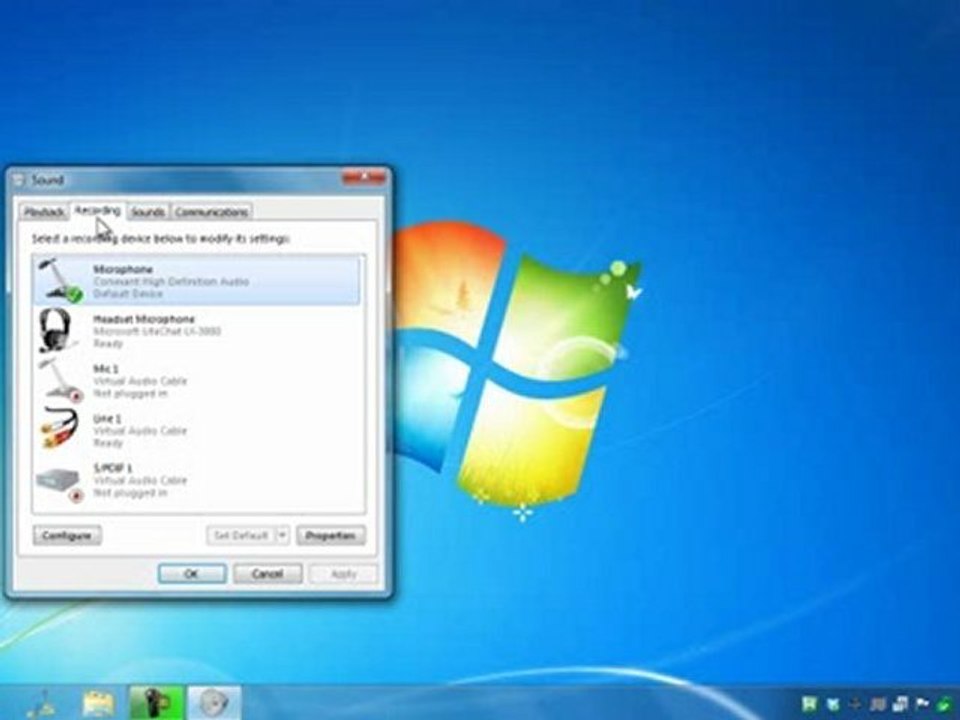This screenshot has height=720, width=960.
Task: Dismiss dialog with Cancel button
Action: pyautogui.click(x=268, y=574)
